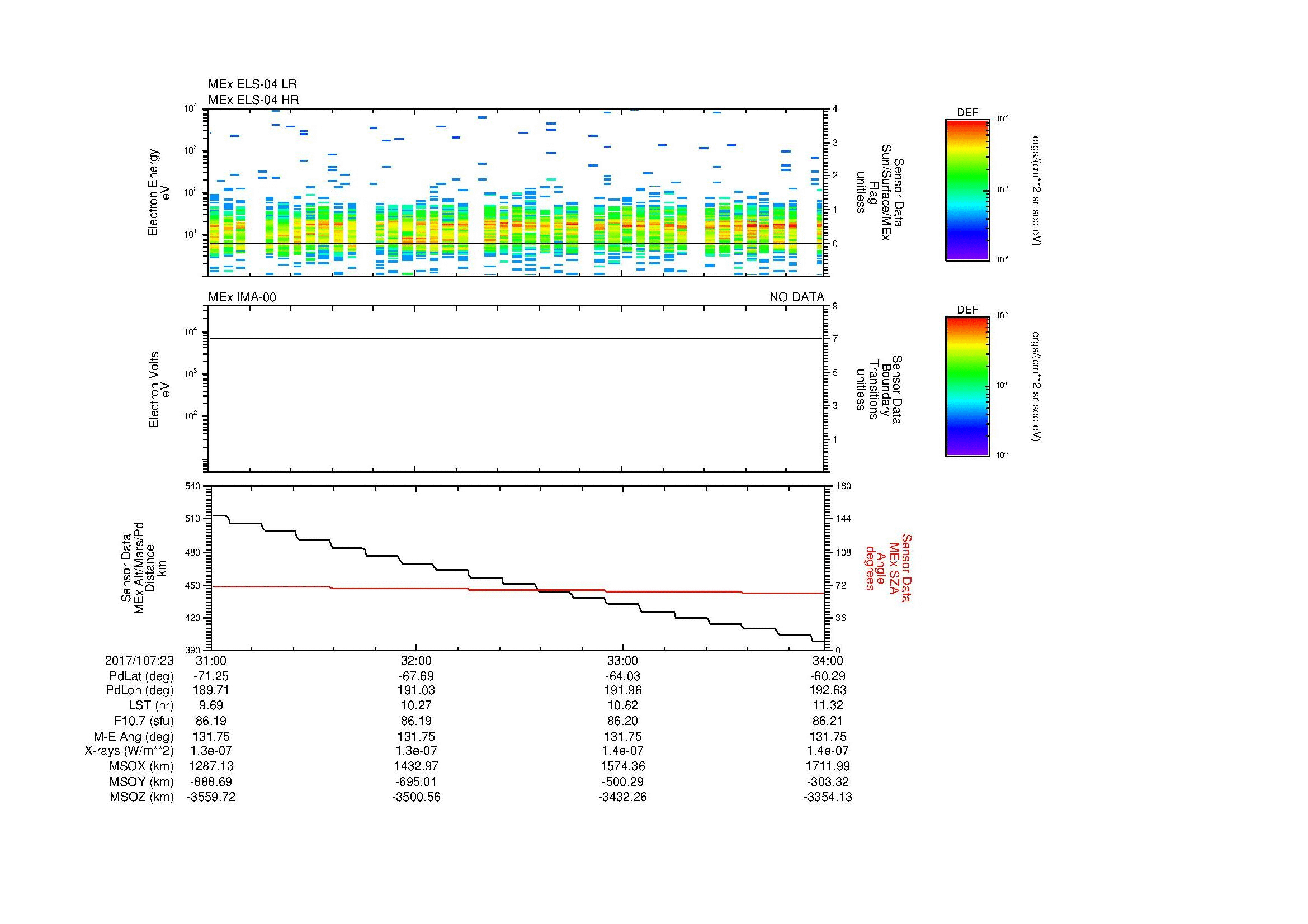Click the 34:00 time axis label
This screenshot has height=924, width=1308.
(x=828, y=660)
